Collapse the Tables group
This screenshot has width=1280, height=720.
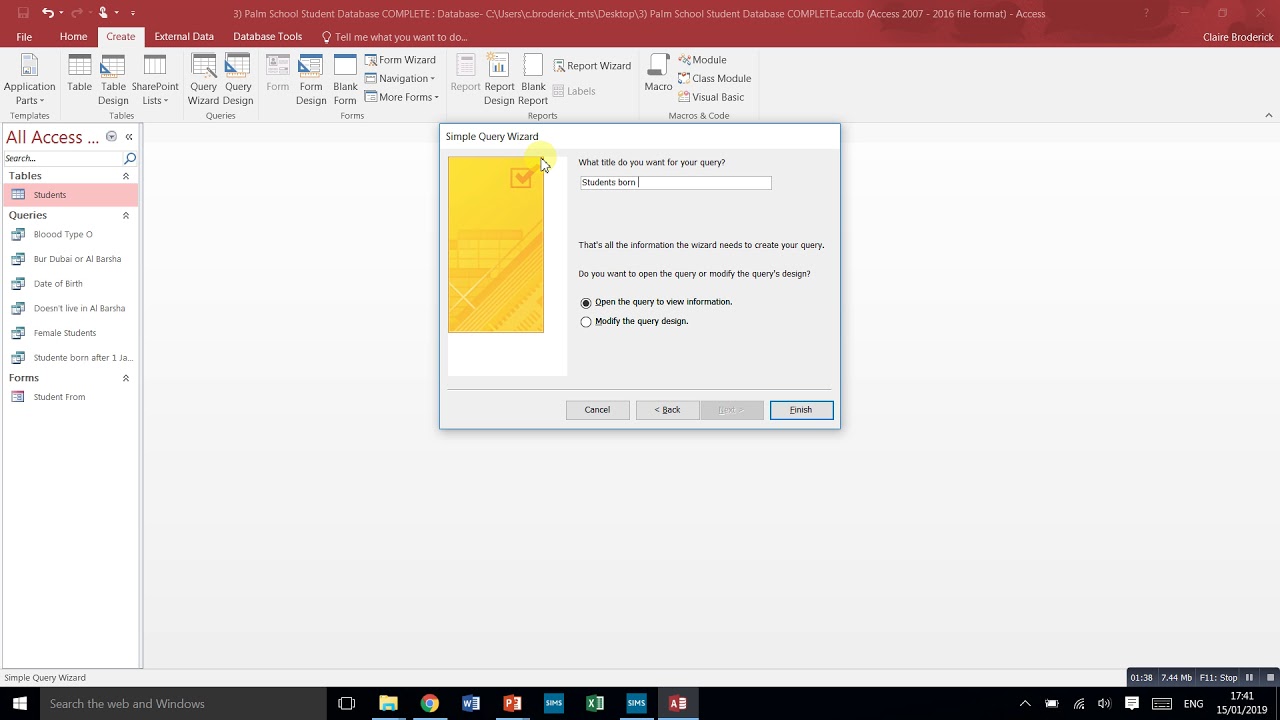[x=126, y=176]
